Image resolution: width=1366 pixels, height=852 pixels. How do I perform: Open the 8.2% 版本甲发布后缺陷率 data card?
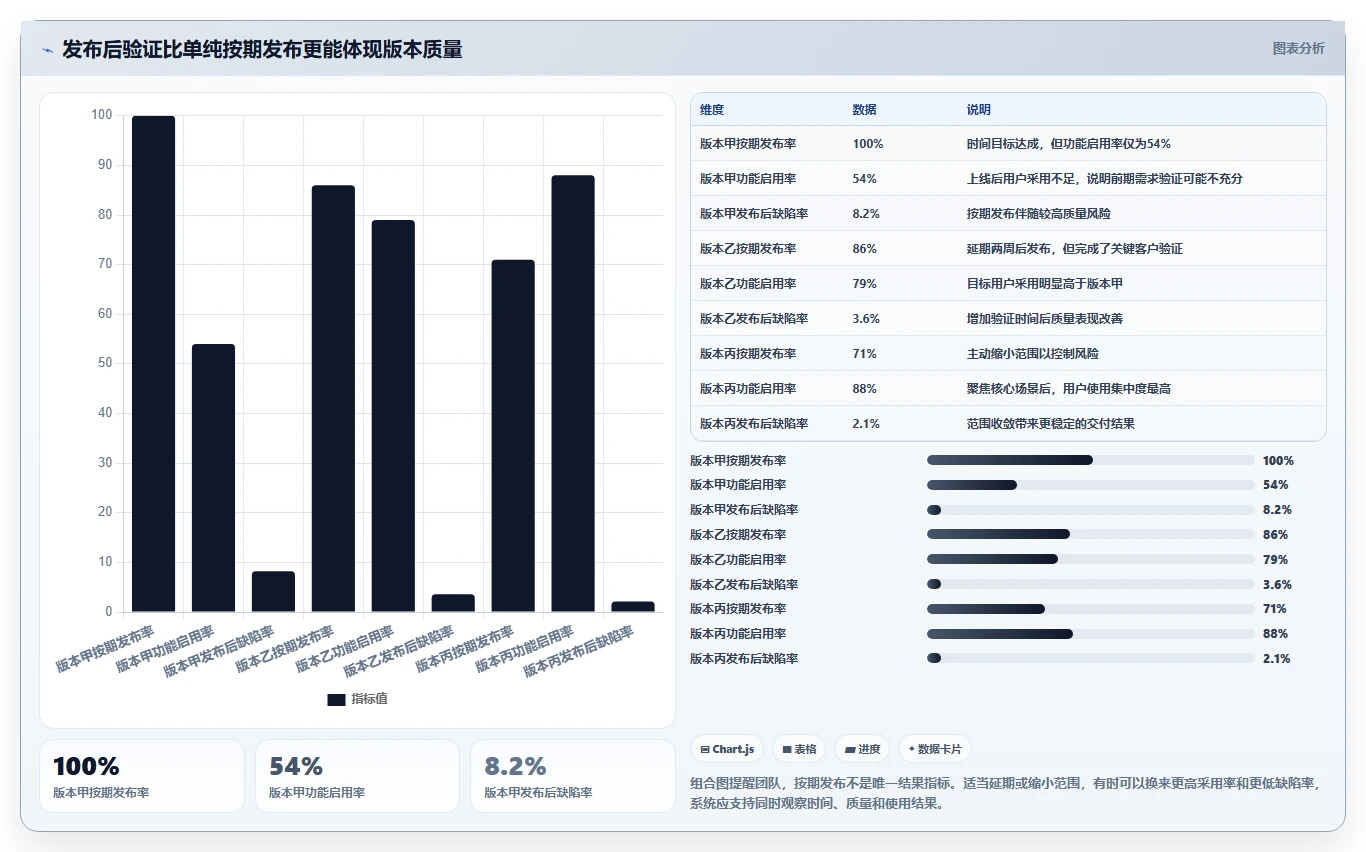pos(573,776)
